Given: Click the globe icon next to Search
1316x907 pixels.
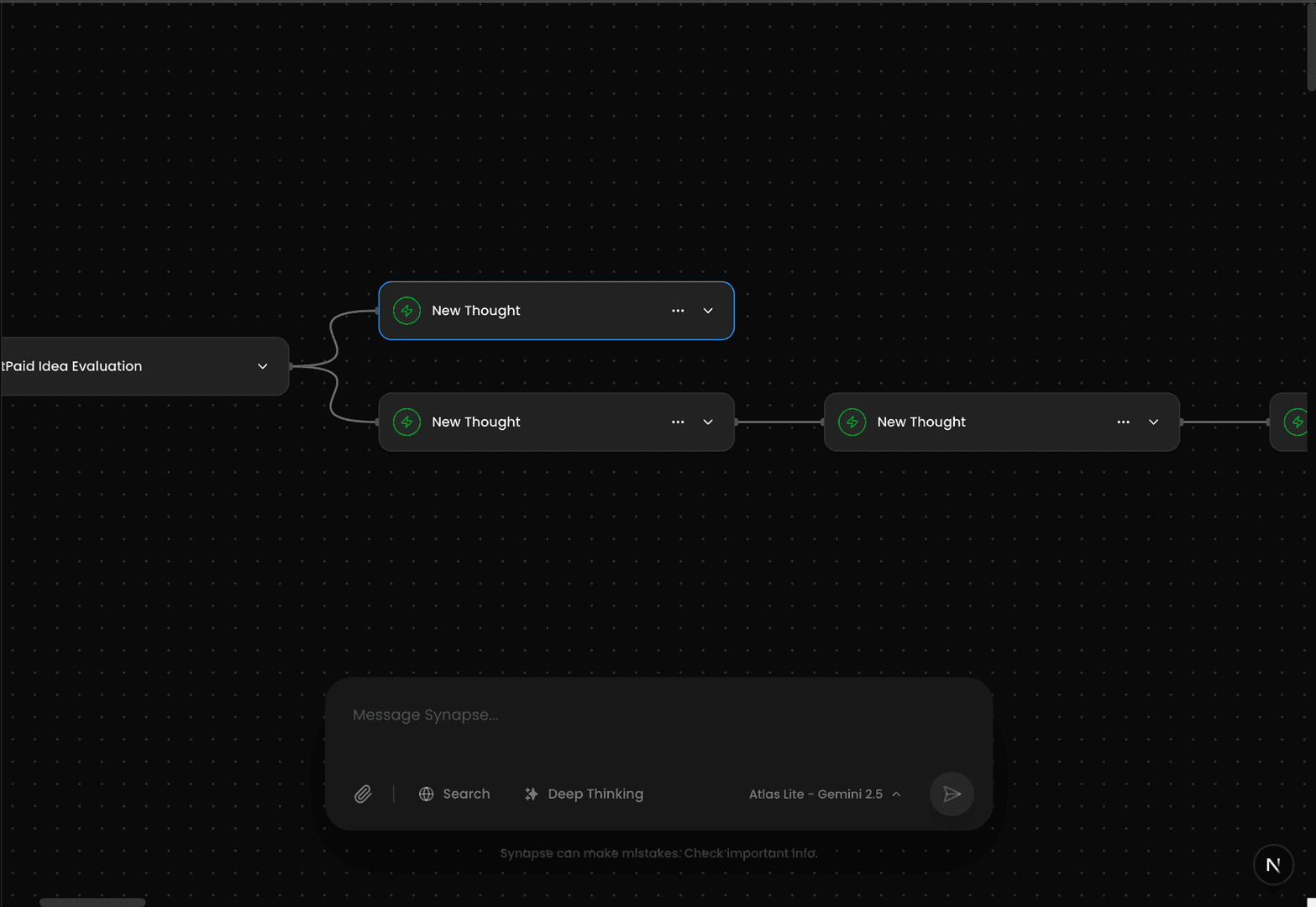Looking at the screenshot, I should point(427,794).
